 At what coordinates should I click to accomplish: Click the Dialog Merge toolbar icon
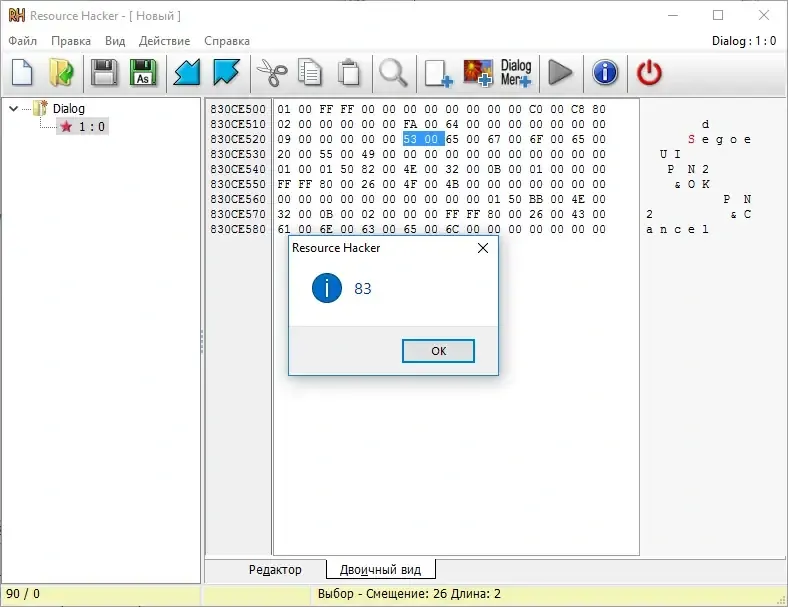(516, 73)
